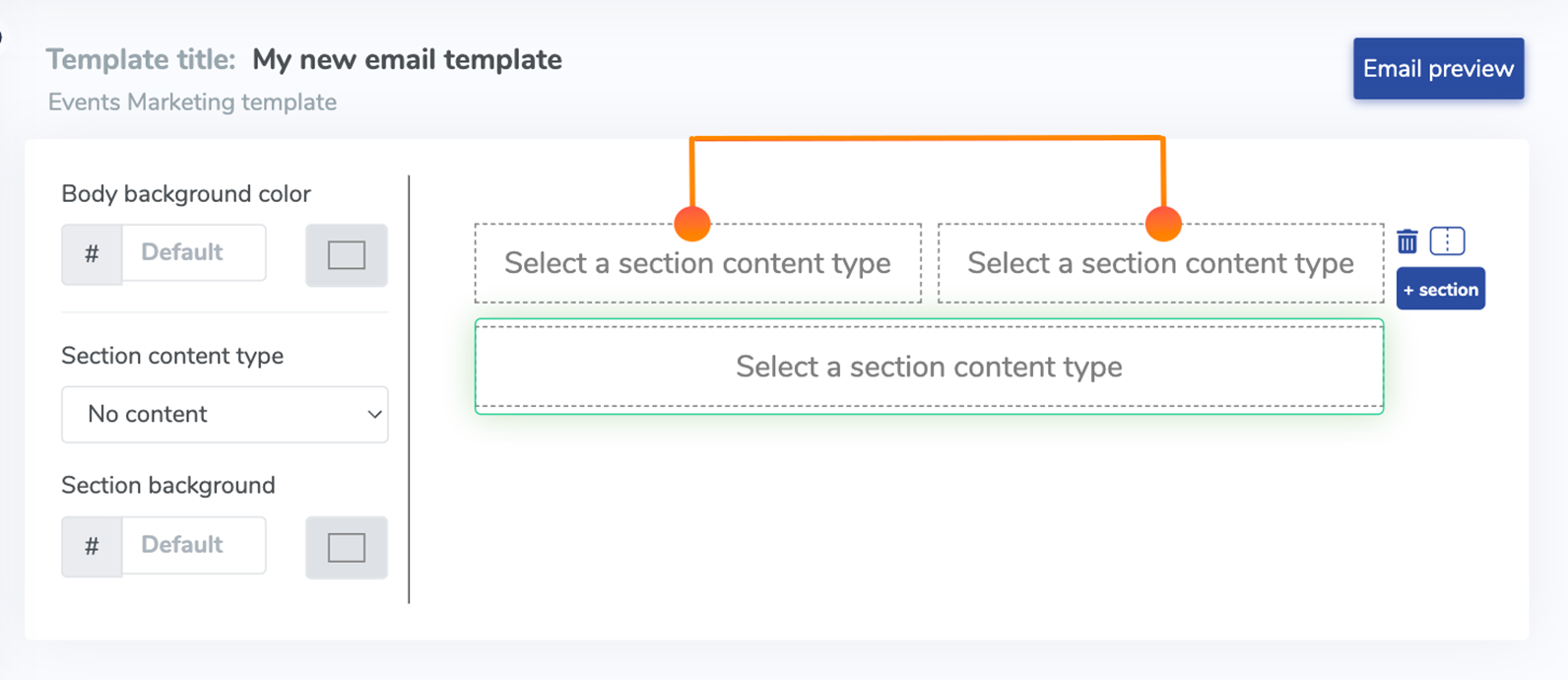Open the Section content type dropdown
The height and width of the screenshot is (680, 1568).
[225, 414]
